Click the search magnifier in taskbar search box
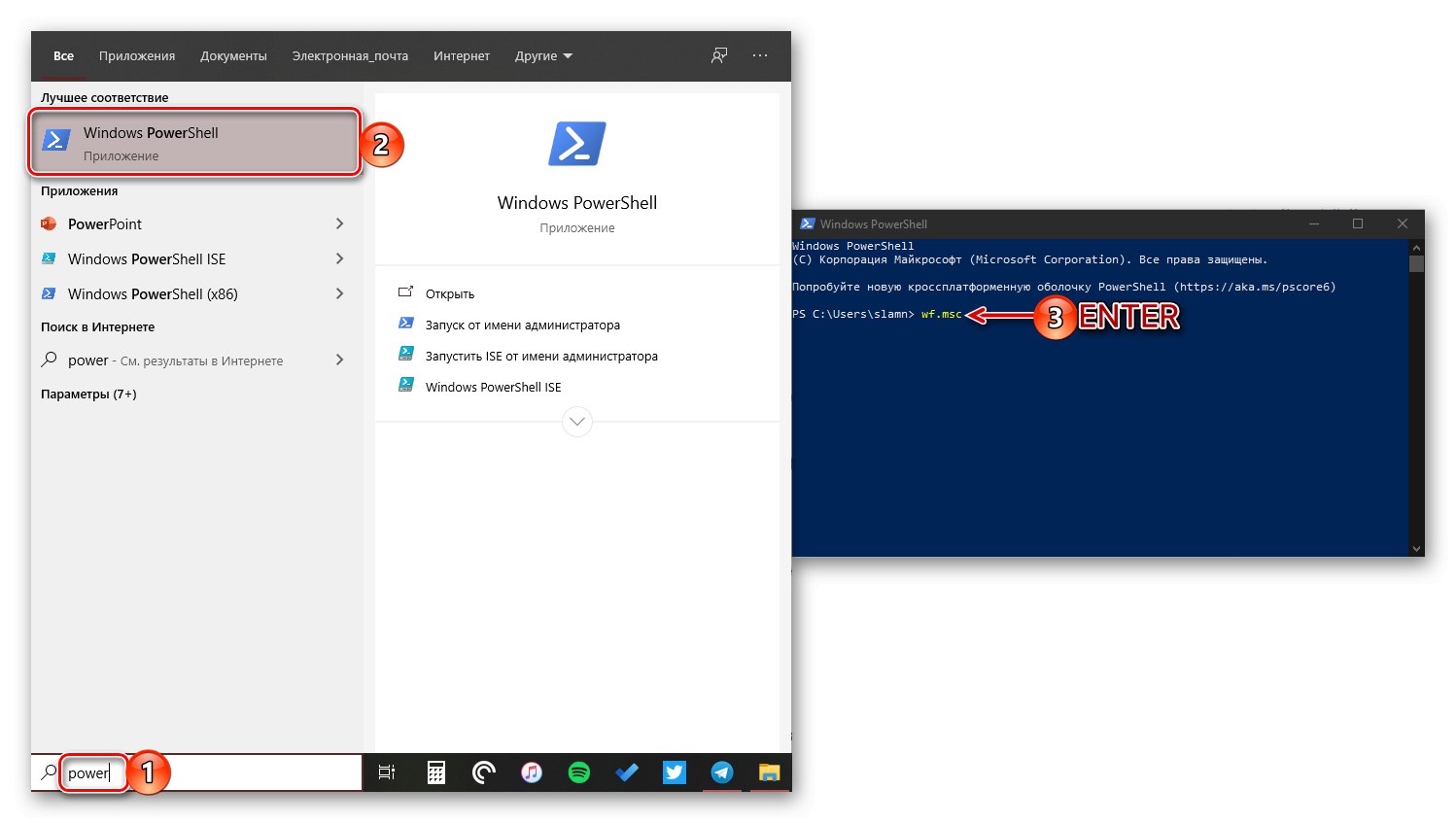Viewport: 1456px width, 823px height. [x=49, y=772]
